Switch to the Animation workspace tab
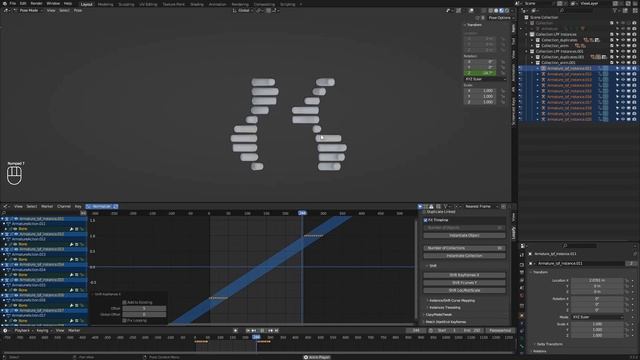Screen dimensions: 640x360 click(x=217, y=4)
